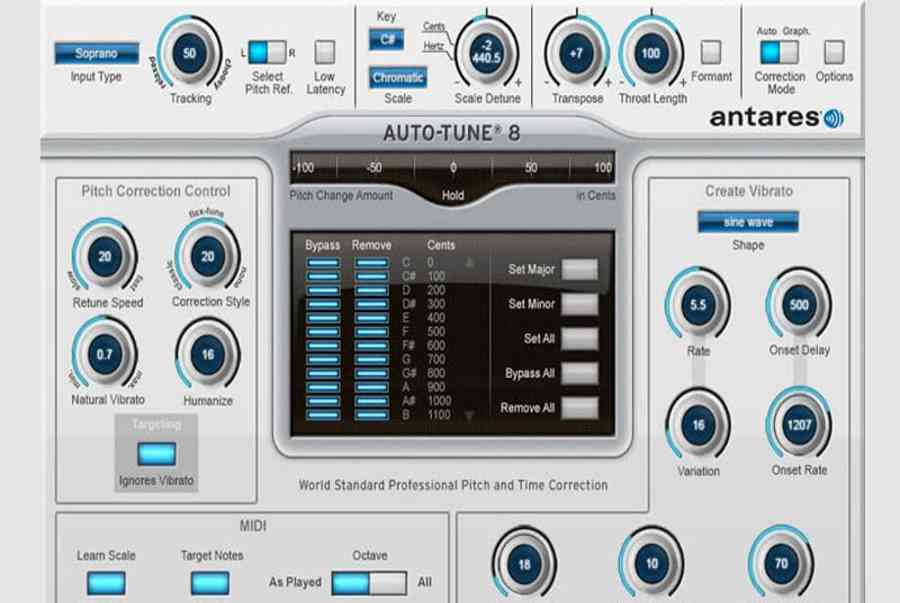
Task: Click the Transpose knob
Action: pyautogui.click(x=576, y=53)
